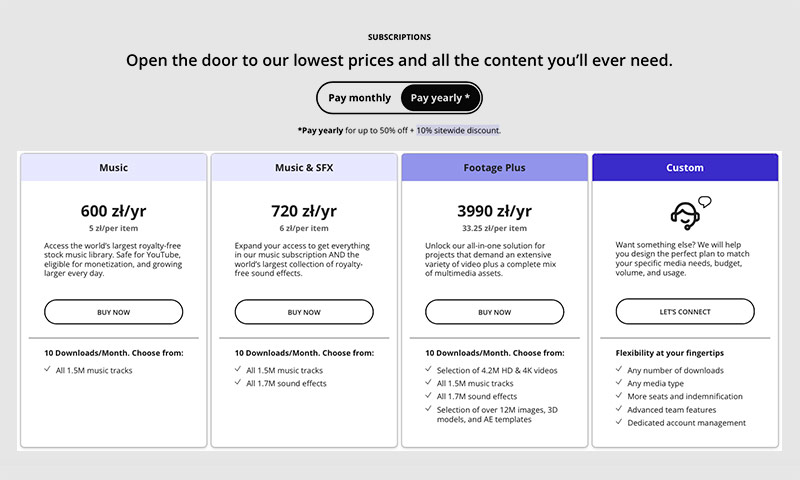This screenshot has height=480, width=800.
Task: Click the headset support icon in Custom plan
Action: tap(686, 212)
